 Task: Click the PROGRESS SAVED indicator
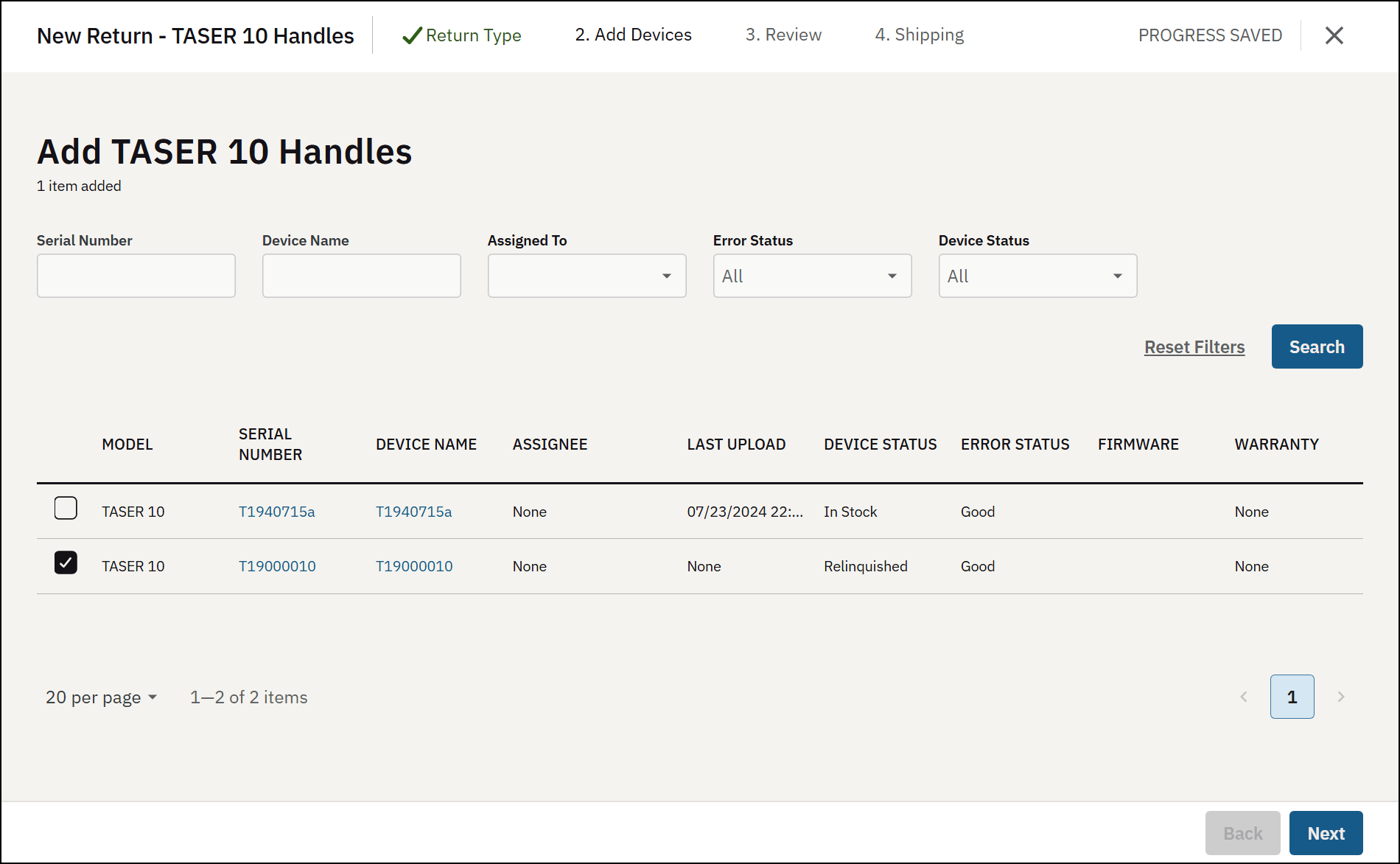coord(1210,35)
